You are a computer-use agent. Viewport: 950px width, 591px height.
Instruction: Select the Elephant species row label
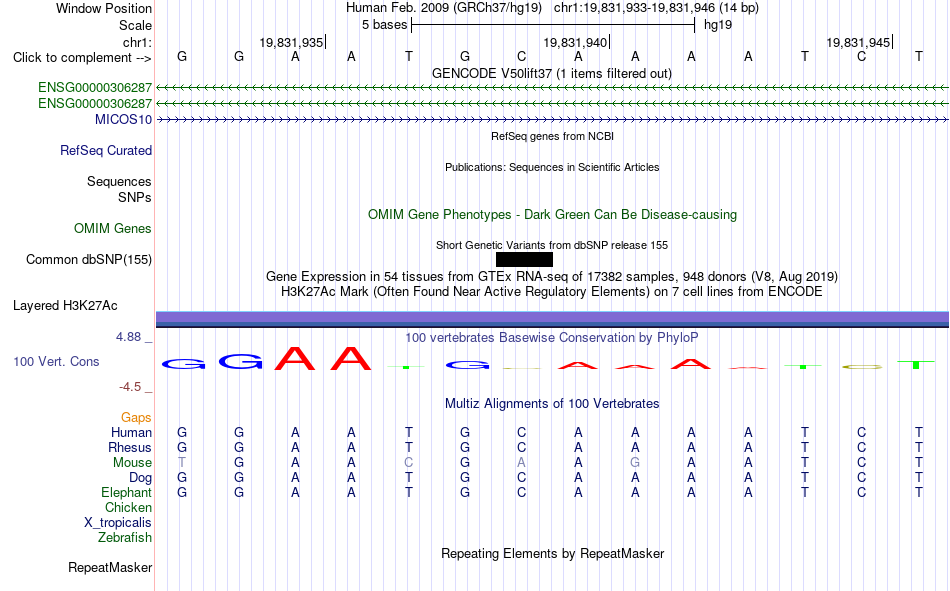[x=127, y=492]
